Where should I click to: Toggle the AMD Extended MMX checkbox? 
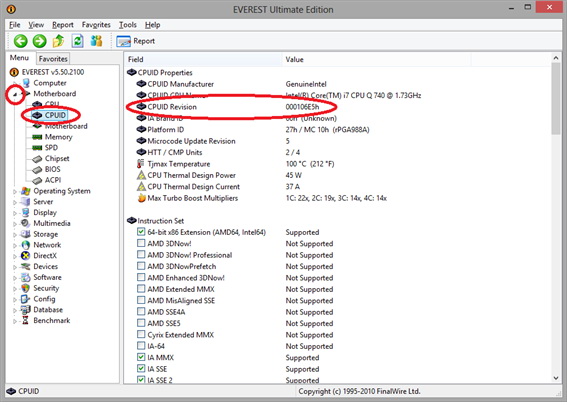141,289
